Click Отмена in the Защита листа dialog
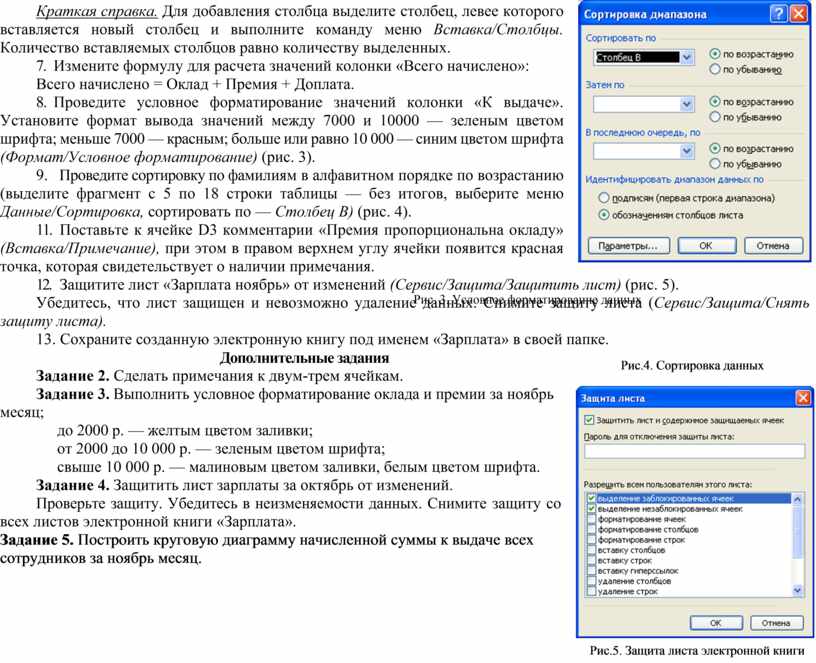This screenshot has width=816, height=663. (776, 622)
